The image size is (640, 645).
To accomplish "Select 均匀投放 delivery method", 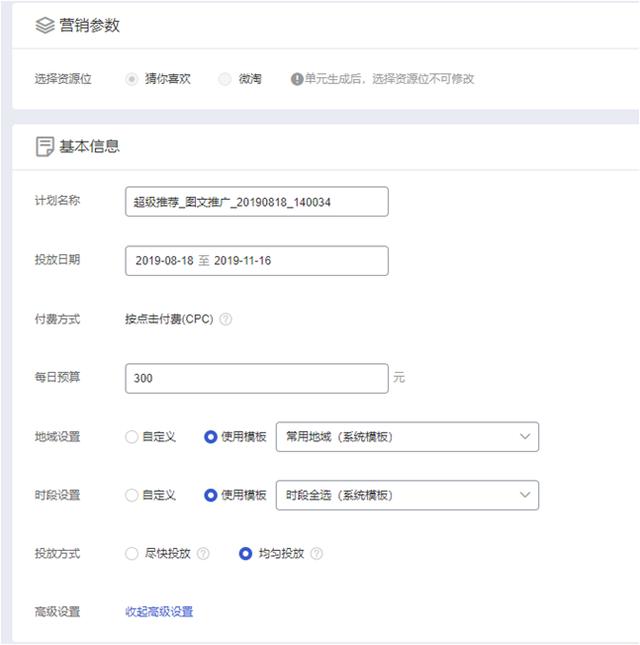I will tap(246, 553).
